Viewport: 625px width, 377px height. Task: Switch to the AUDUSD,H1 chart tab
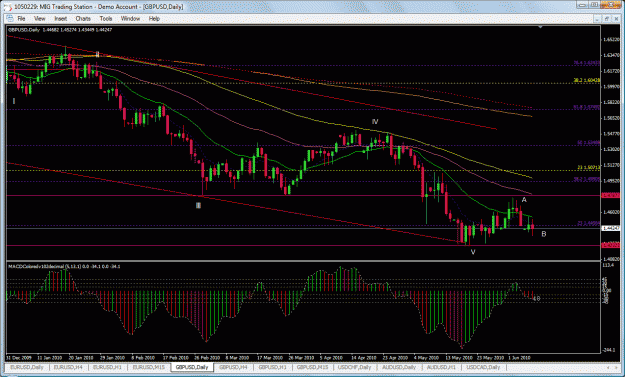coord(441,367)
